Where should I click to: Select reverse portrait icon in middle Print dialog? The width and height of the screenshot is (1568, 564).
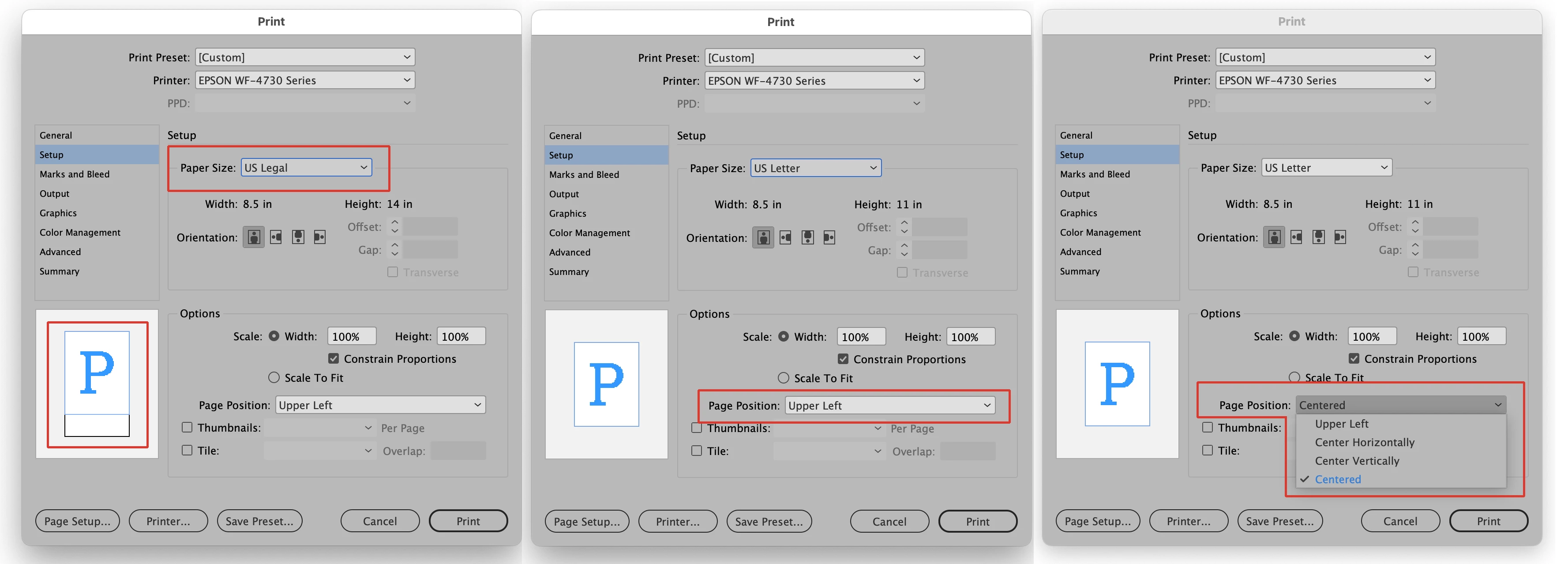pos(808,237)
